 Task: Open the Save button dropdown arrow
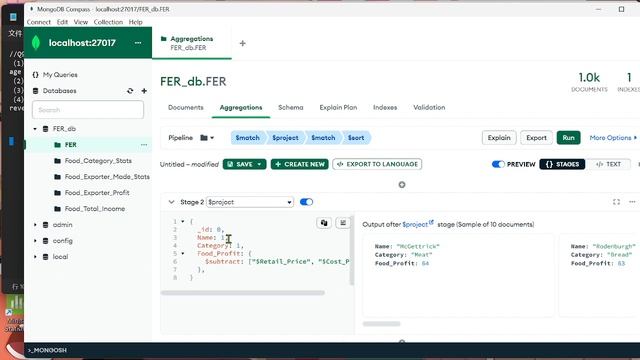pos(259,164)
